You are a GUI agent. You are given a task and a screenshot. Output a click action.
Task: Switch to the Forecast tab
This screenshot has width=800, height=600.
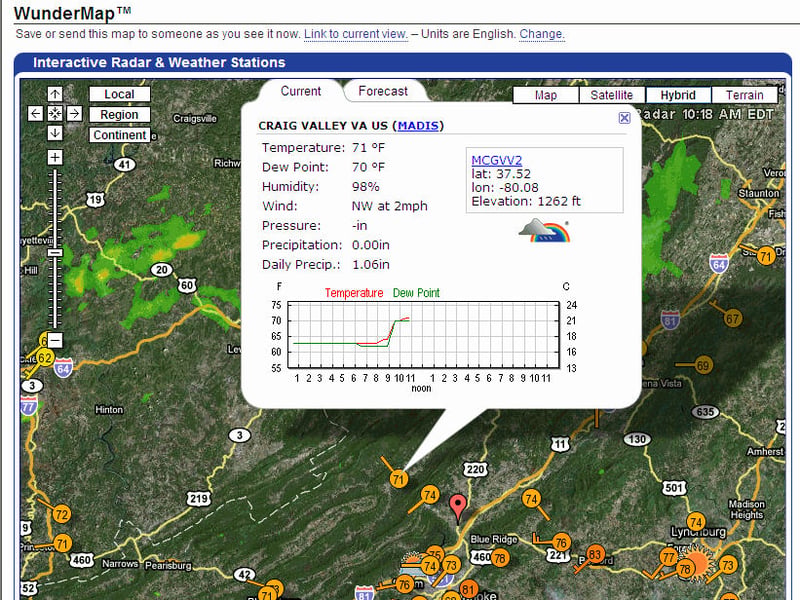click(383, 91)
